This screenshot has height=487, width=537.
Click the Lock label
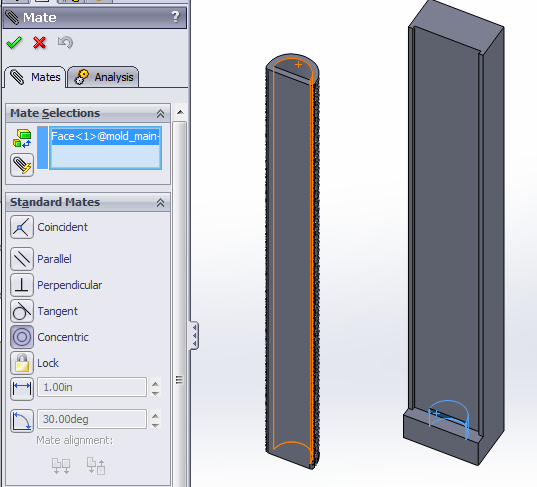(48, 363)
